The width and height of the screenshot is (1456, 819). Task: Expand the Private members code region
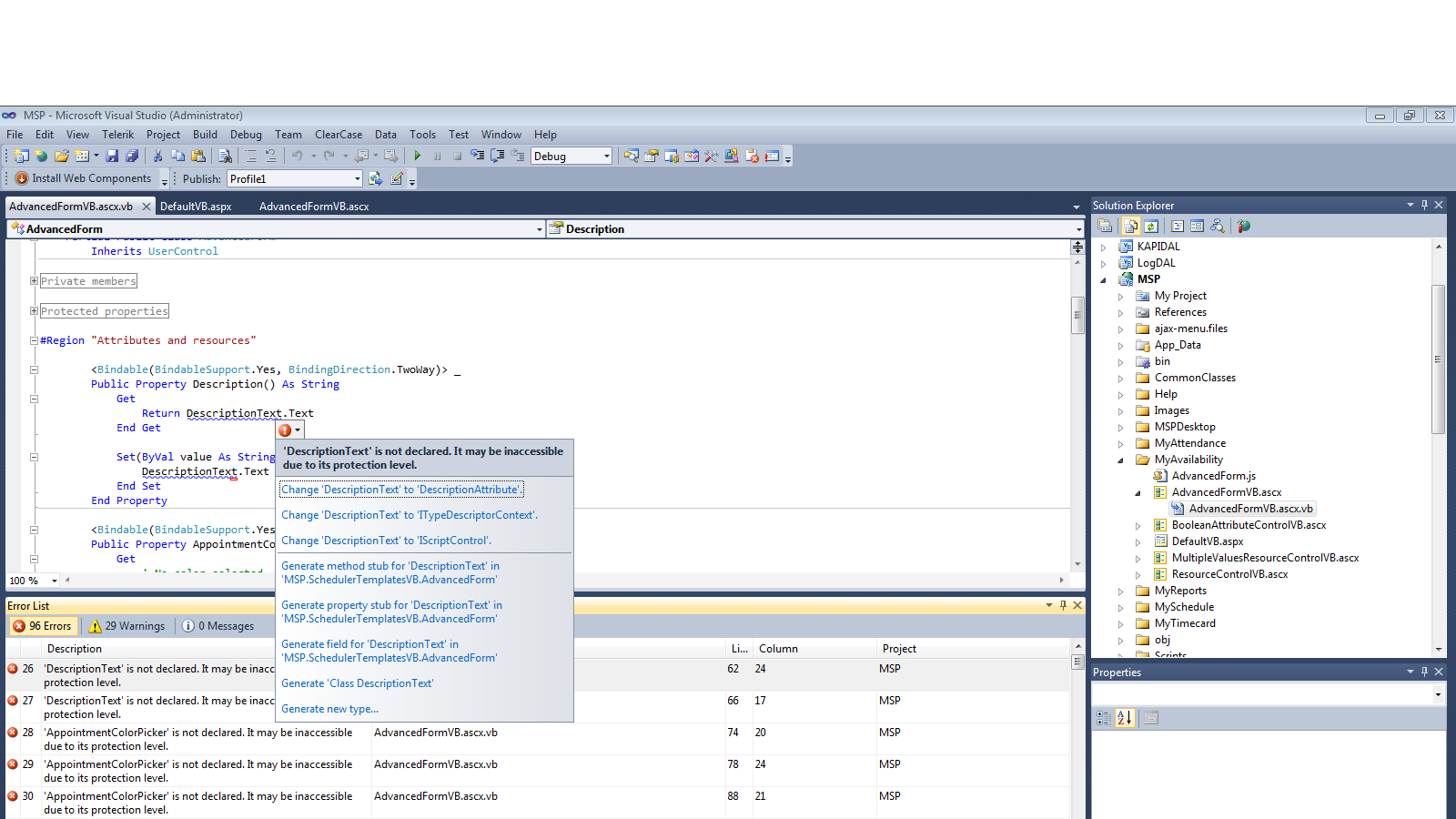[34, 281]
